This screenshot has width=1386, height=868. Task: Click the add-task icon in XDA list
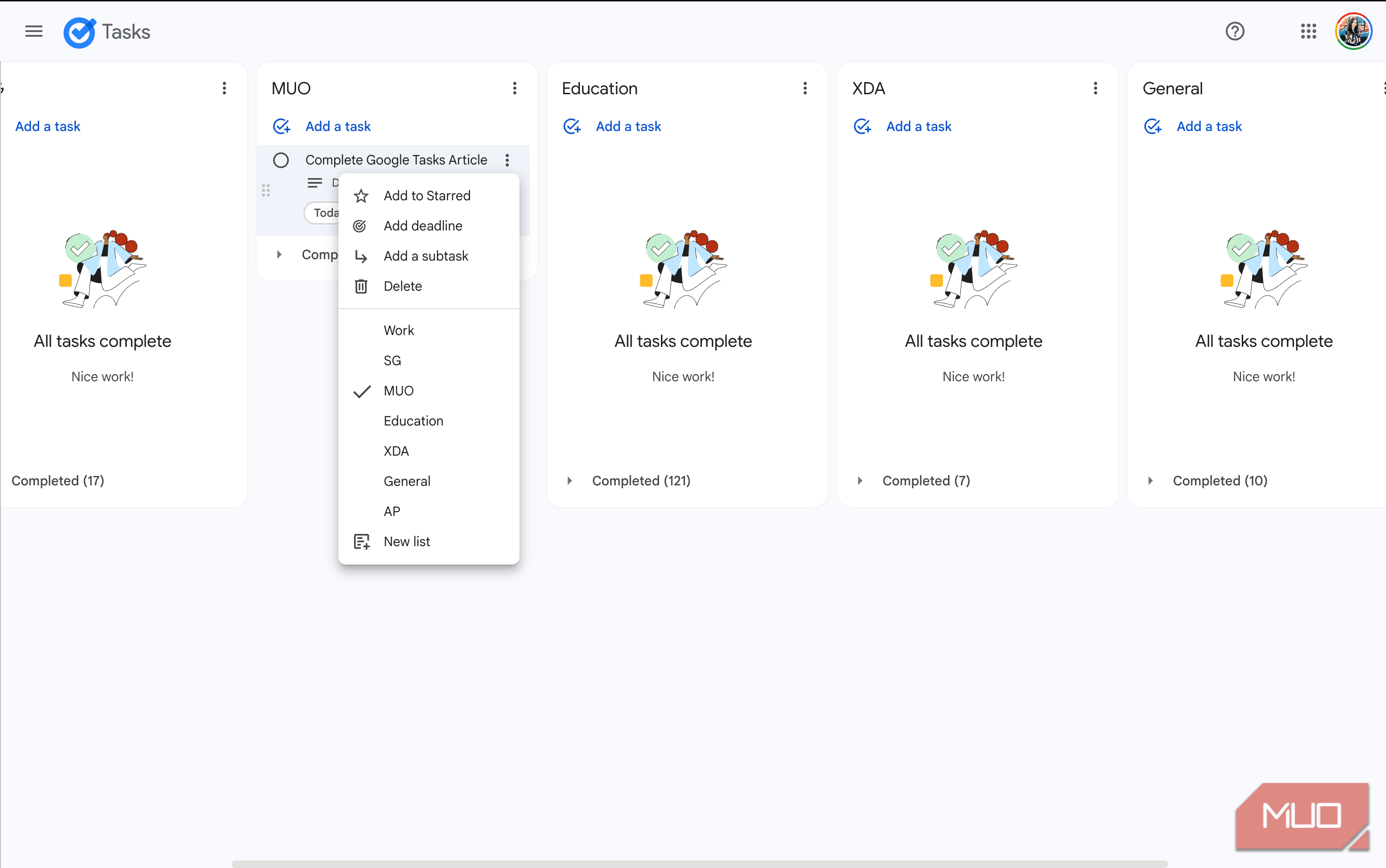pyautogui.click(x=862, y=126)
